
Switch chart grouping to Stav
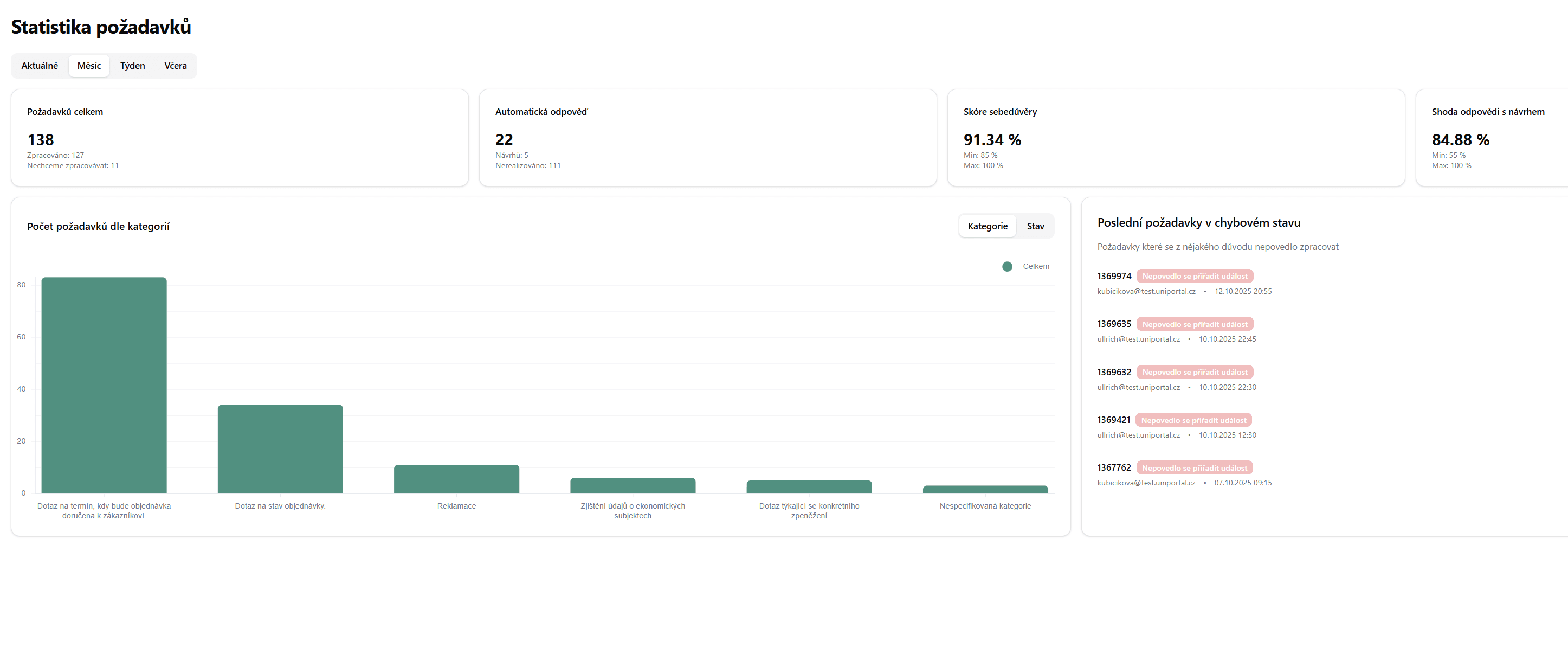1035,226
